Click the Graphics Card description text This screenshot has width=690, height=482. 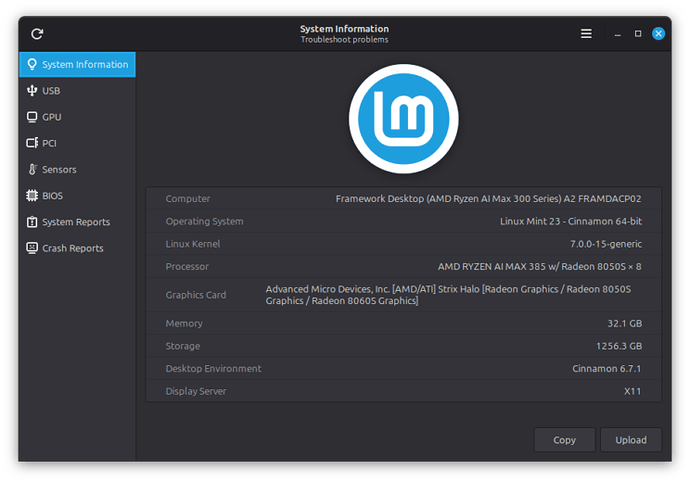(448, 295)
